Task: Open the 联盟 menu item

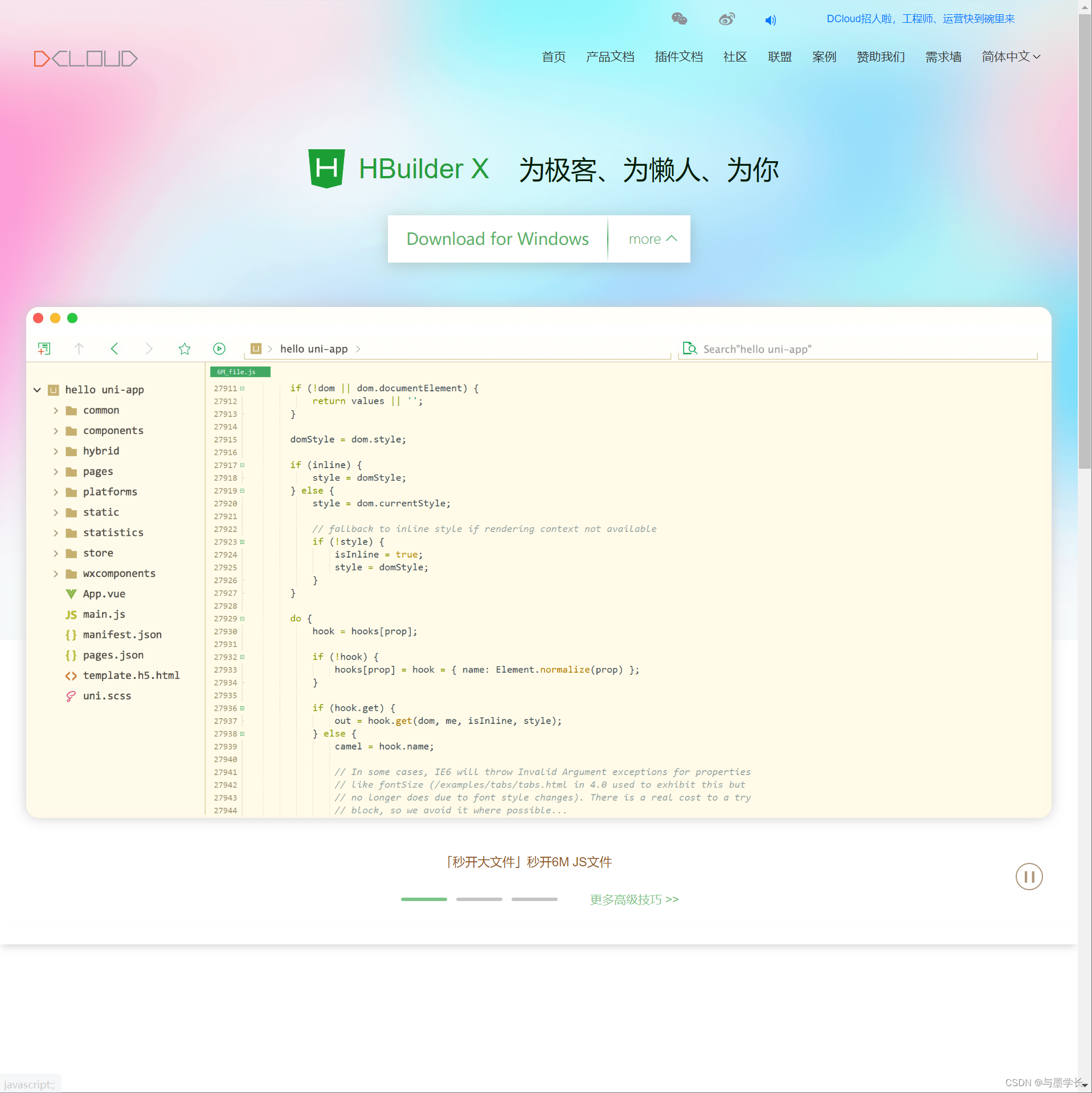Action: 780,57
